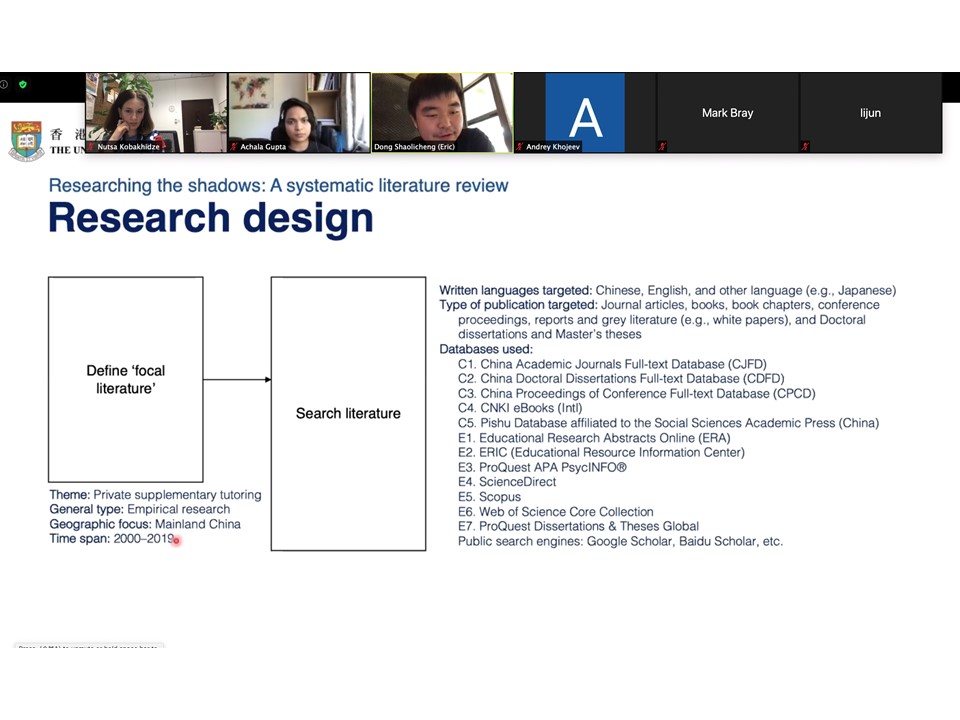The width and height of the screenshot is (960, 720).
Task: Click Achala Gupta's muted mic icon
Action: point(234,146)
